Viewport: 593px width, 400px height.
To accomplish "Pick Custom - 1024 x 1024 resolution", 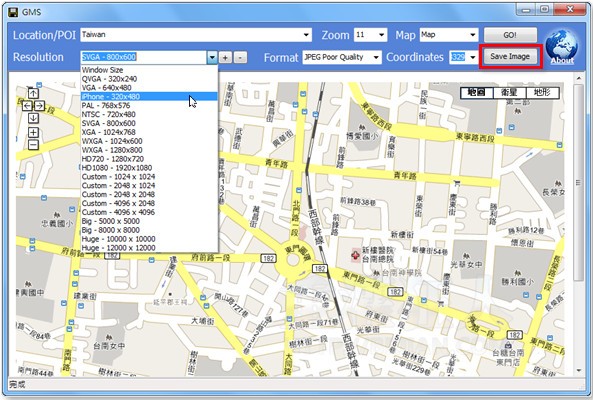I will tap(149, 177).
